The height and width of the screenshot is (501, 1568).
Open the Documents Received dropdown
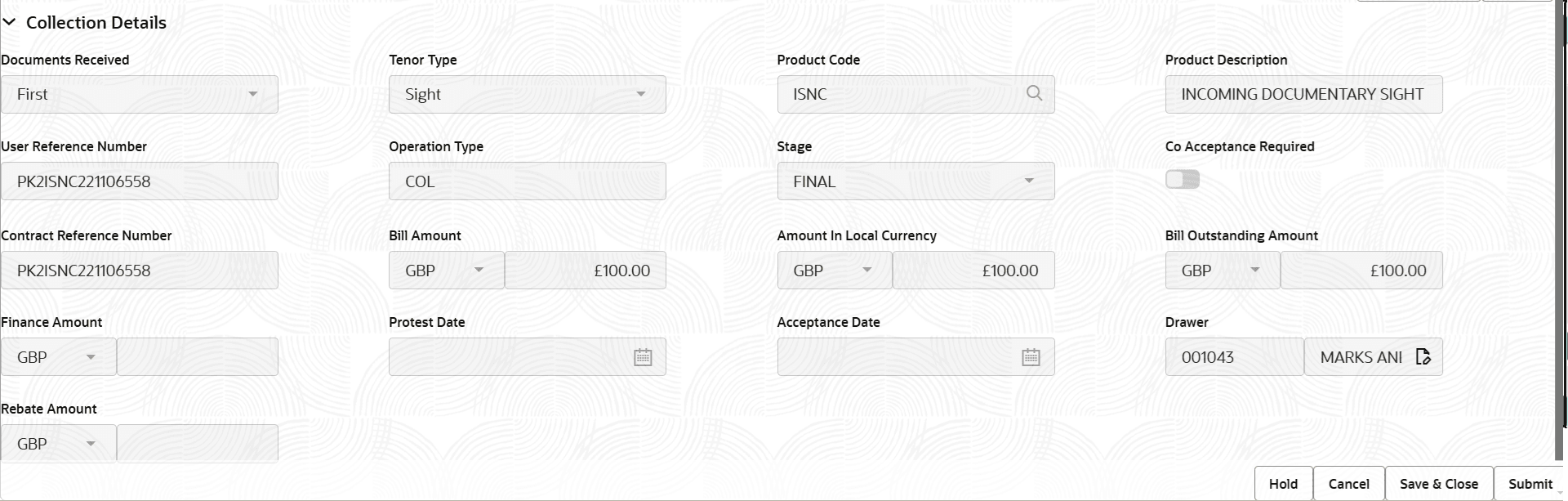pos(254,94)
